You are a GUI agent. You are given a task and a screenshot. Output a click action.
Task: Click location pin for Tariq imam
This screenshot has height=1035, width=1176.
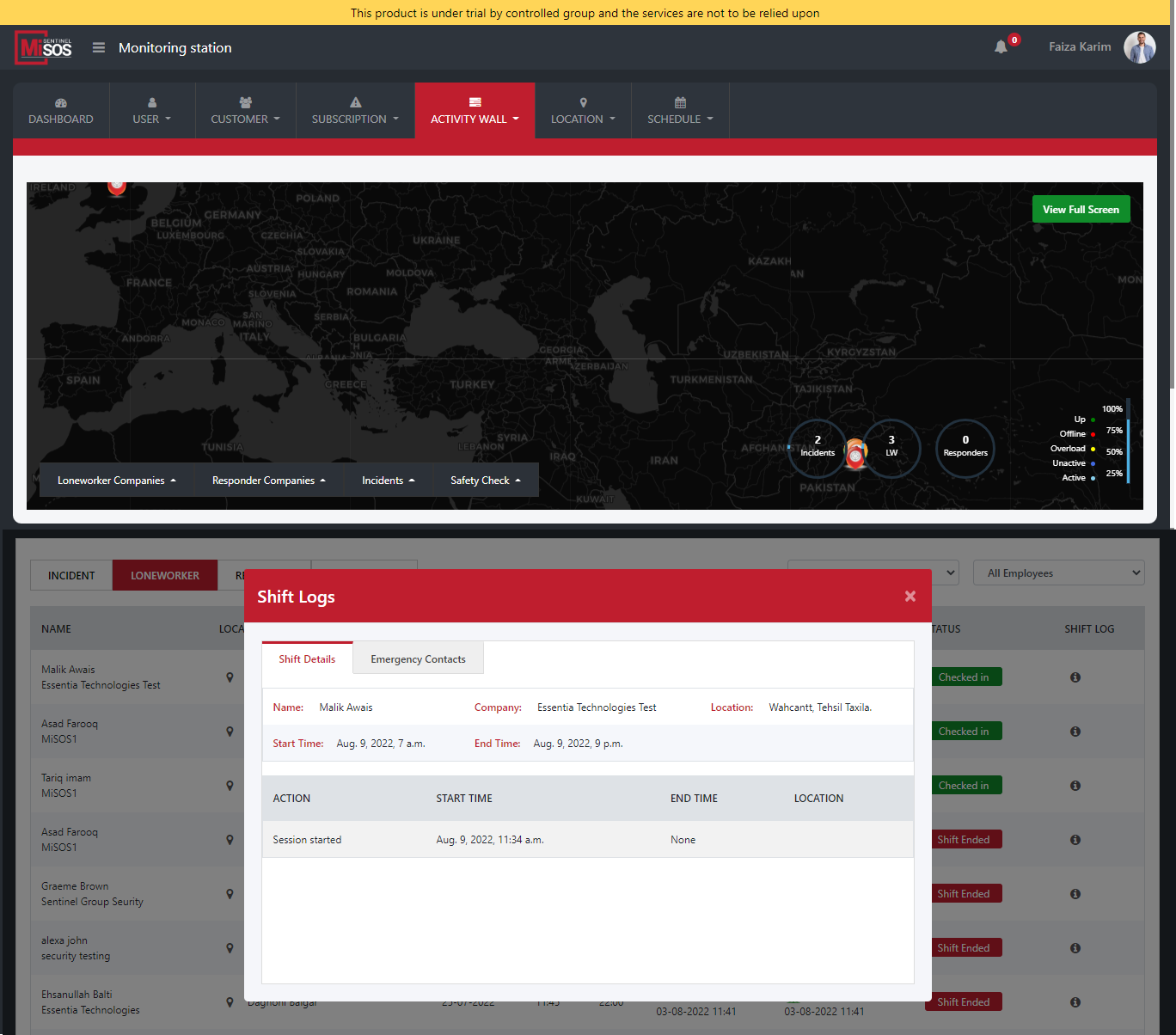click(x=230, y=786)
